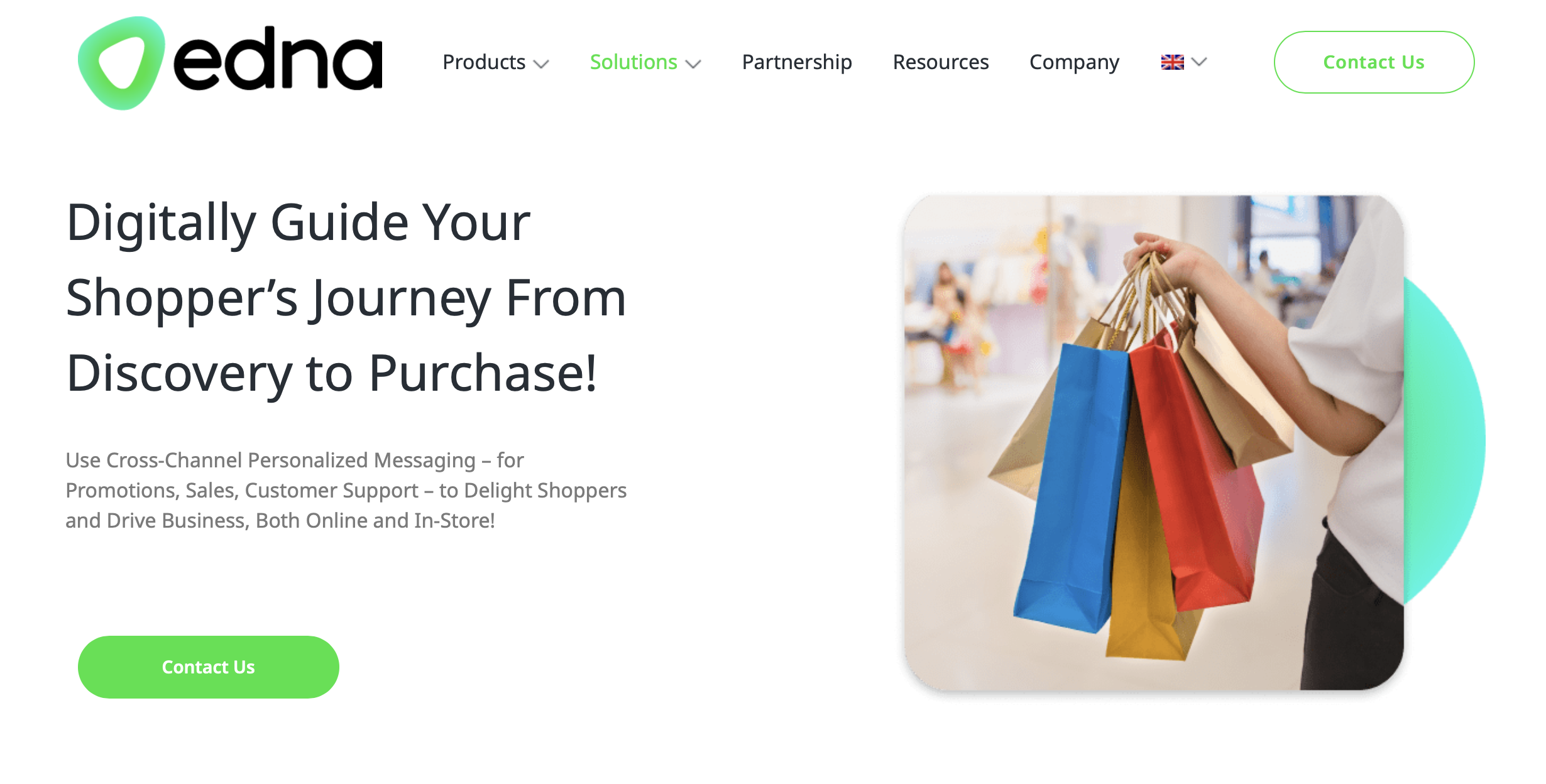1546x784 pixels.
Task: Click the Discovery to Purchase heading line
Action: (x=331, y=373)
